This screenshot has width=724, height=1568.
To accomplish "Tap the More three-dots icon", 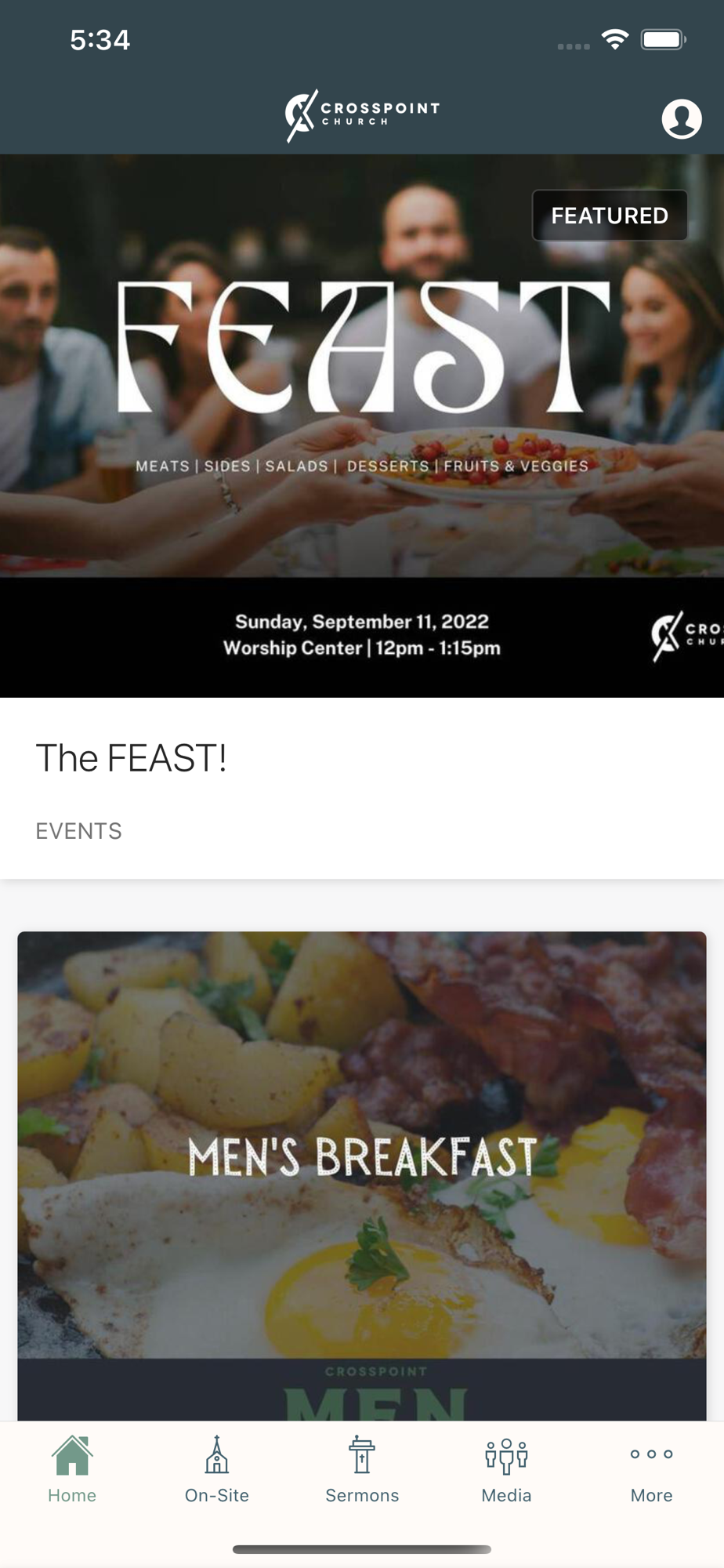I will [x=651, y=1454].
